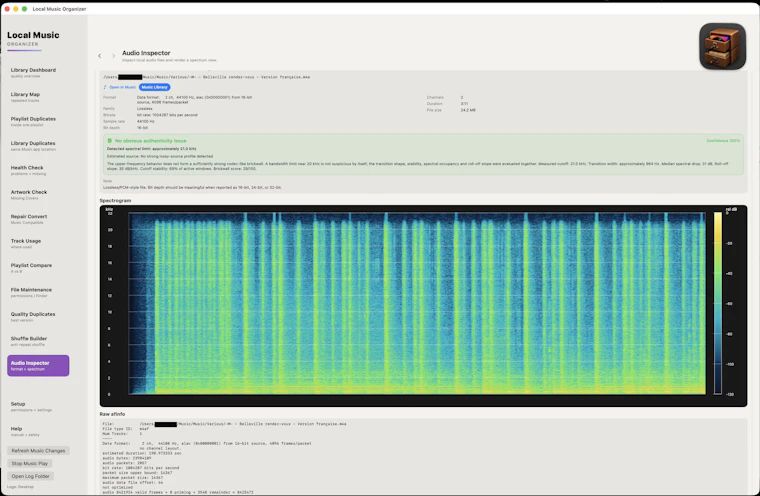The width and height of the screenshot is (760, 496).
Task: Click the 'Local Music Organizer' sidebar title
Action: (33, 38)
